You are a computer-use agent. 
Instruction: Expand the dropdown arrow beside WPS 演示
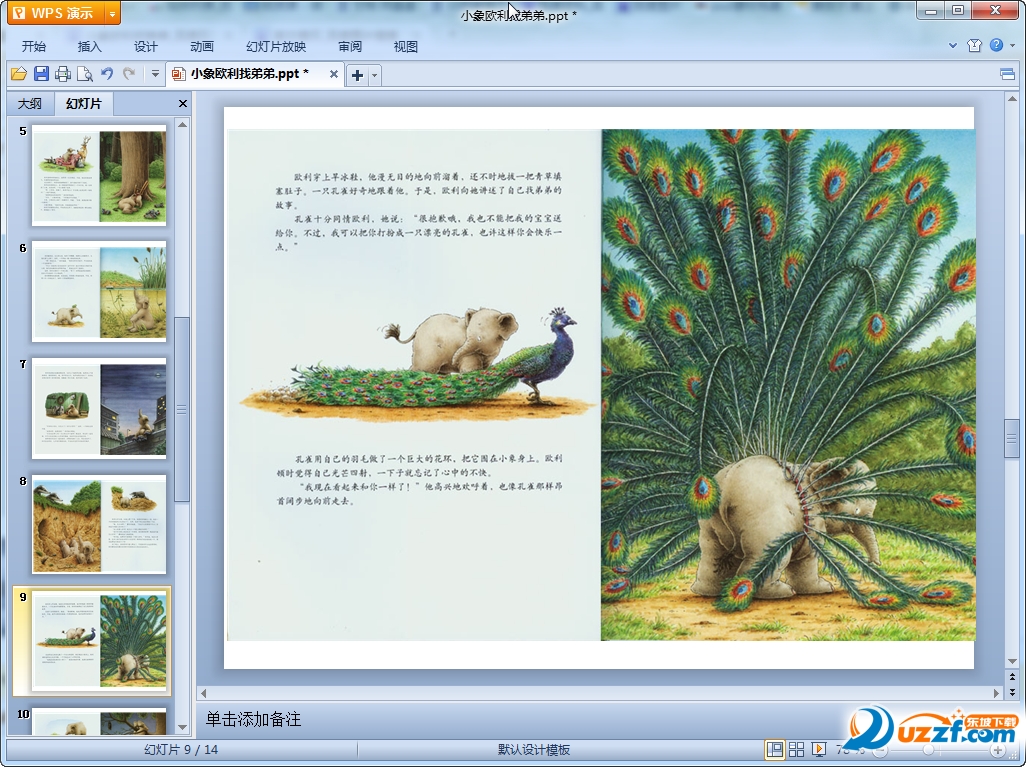[113, 13]
